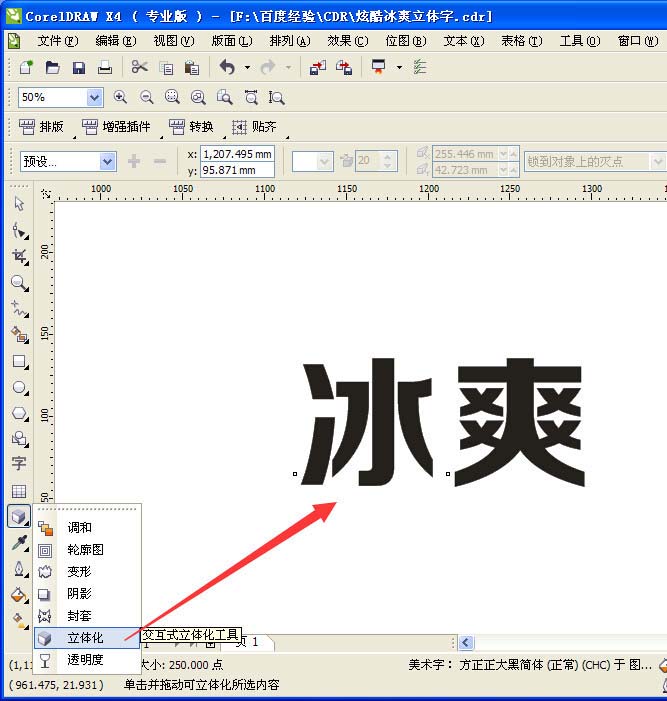The width and height of the screenshot is (667, 701).
Task: Save the document with the floppy disk icon
Action: [x=79, y=68]
